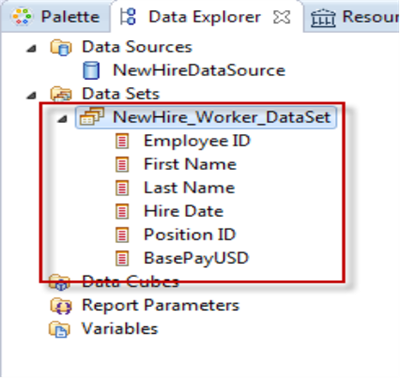Select the Hire Date field
Image resolution: width=400 pixels, height=378 pixels.
tap(183, 211)
